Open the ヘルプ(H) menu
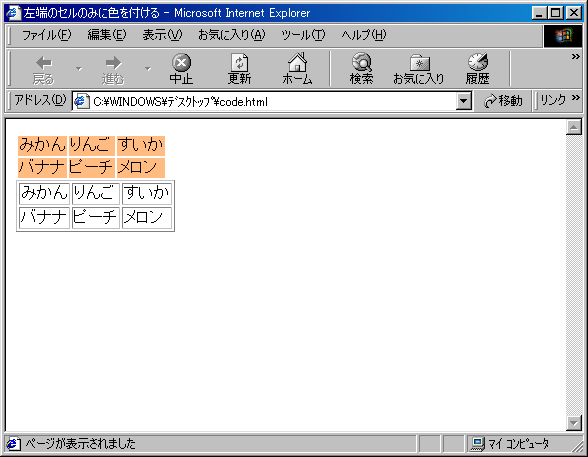This screenshot has height=457, width=588. pos(363,35)
